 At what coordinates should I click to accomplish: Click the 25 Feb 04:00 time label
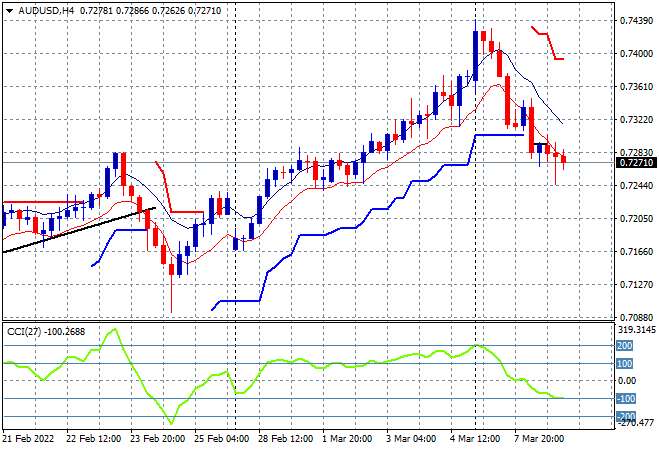221,439
